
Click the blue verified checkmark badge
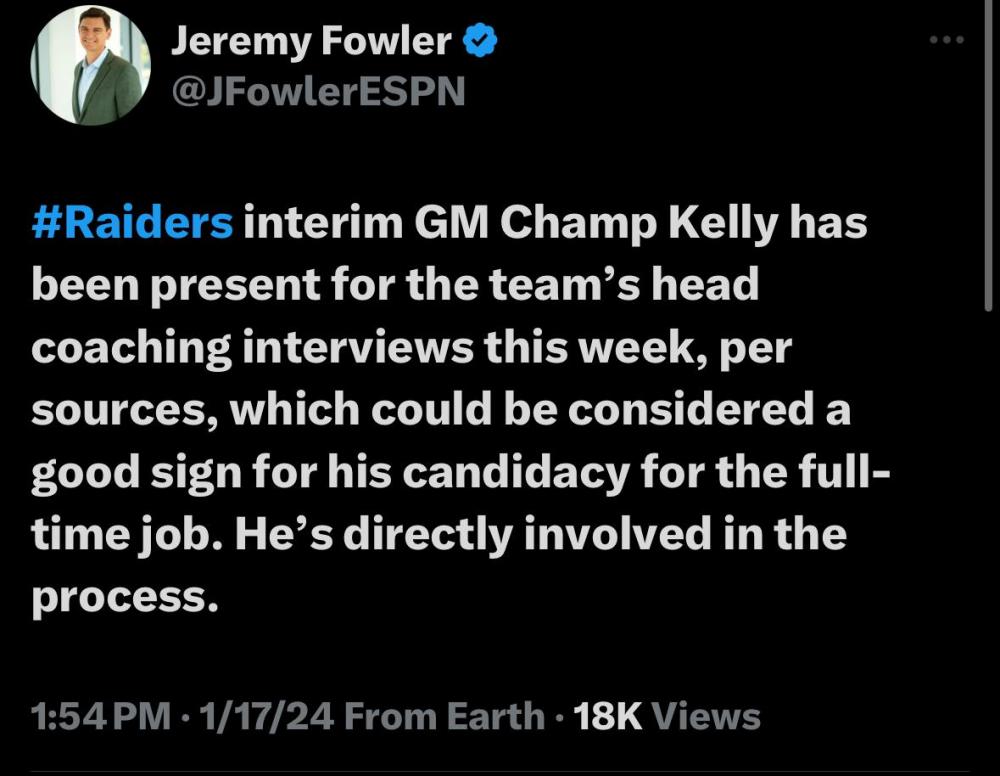[x=479, y=42]
